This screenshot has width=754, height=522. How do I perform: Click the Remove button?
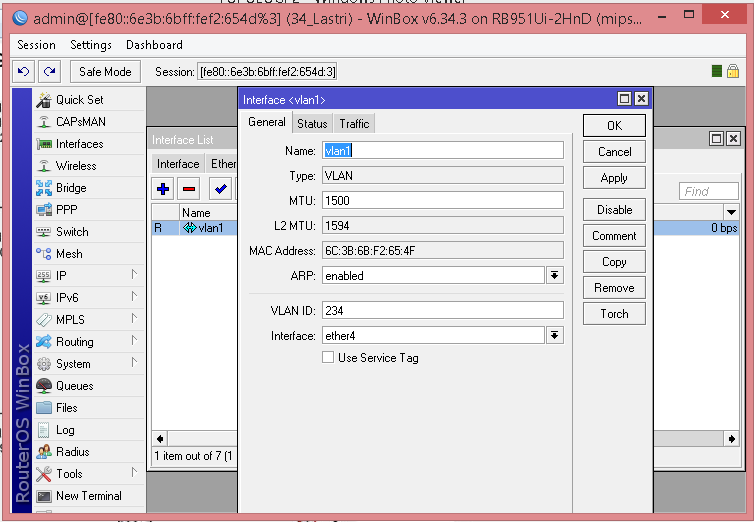614,287
